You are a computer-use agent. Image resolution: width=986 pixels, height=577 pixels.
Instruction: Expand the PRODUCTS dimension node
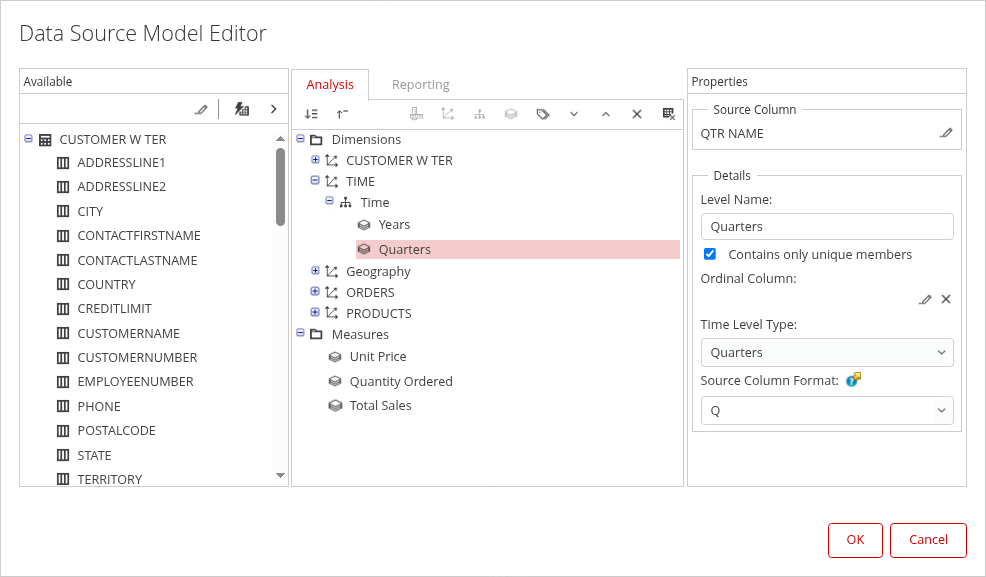tap(315, 313)
